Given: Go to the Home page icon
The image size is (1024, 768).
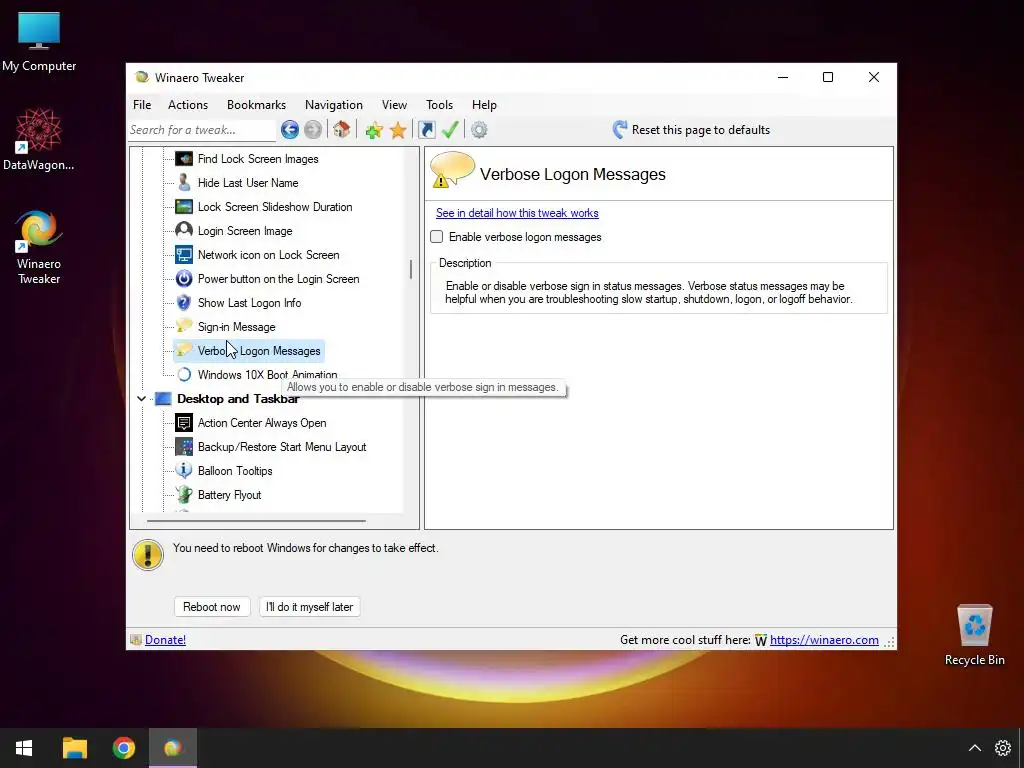Looking at the screenshot, I should click(342, 129).
